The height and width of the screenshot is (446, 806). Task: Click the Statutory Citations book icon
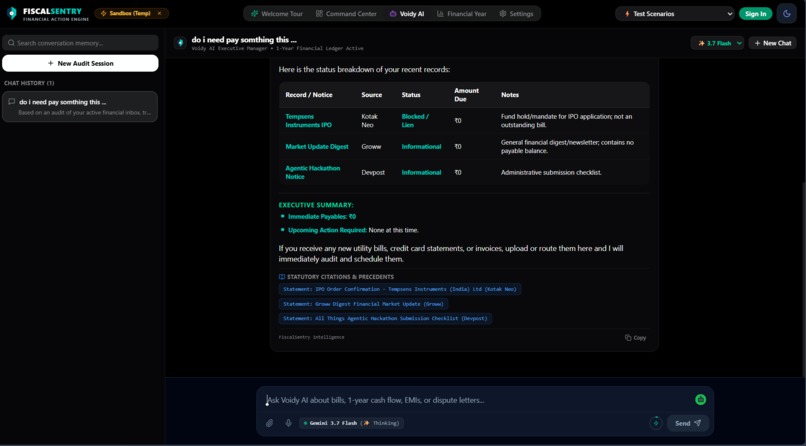point(282,277)
